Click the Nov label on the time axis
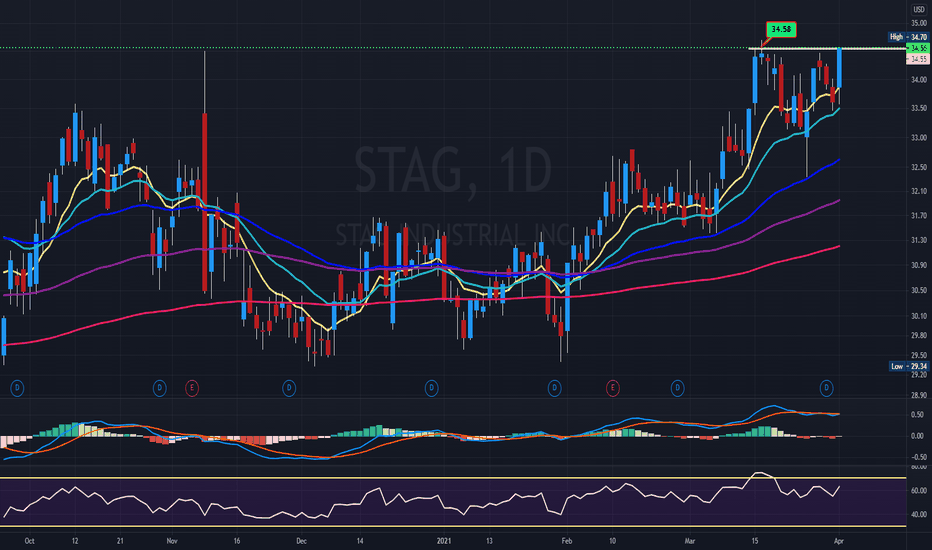932x550 pixels. click(x=172, y=541)
